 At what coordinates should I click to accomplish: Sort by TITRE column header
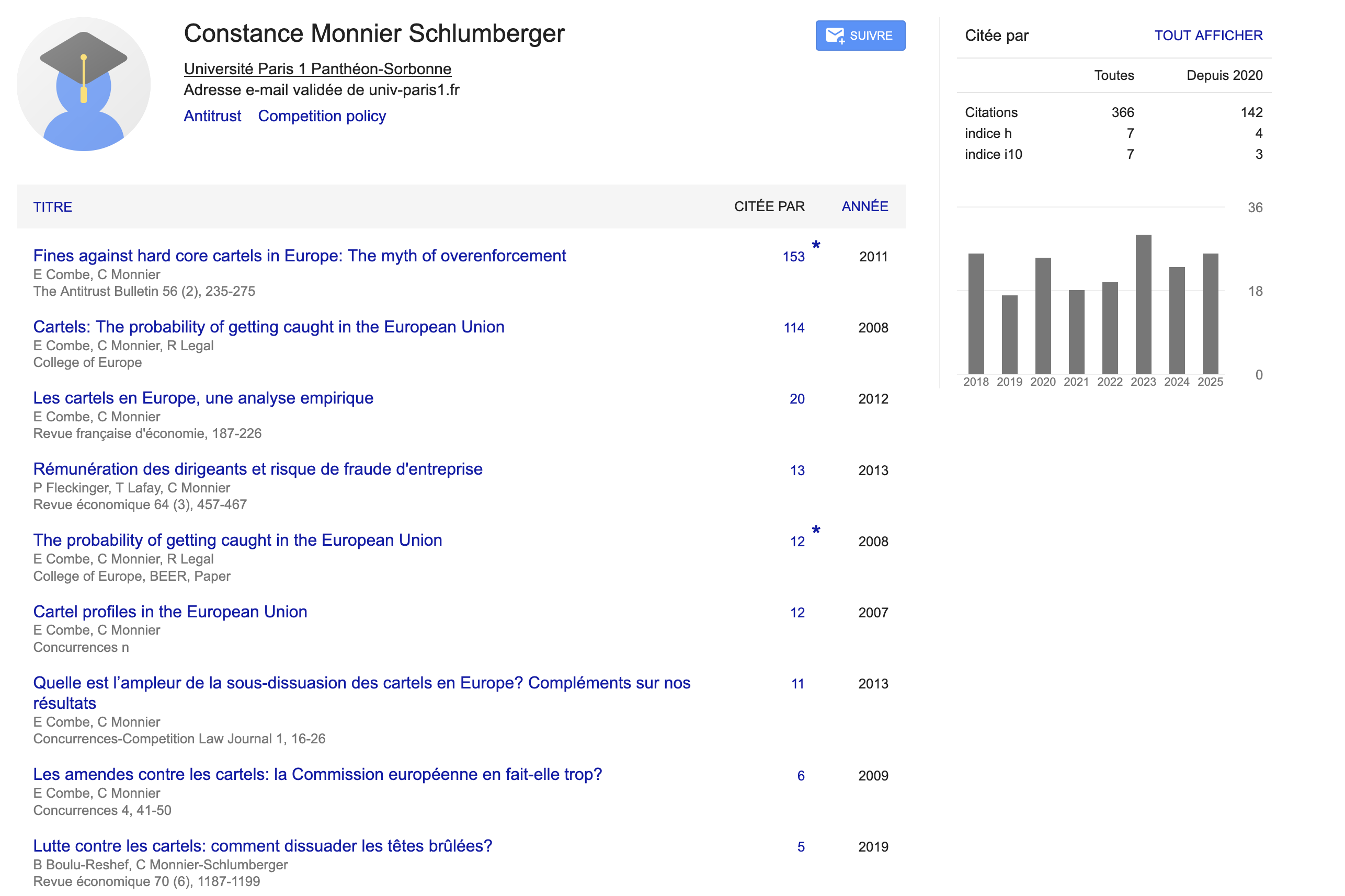coord(53,207)
